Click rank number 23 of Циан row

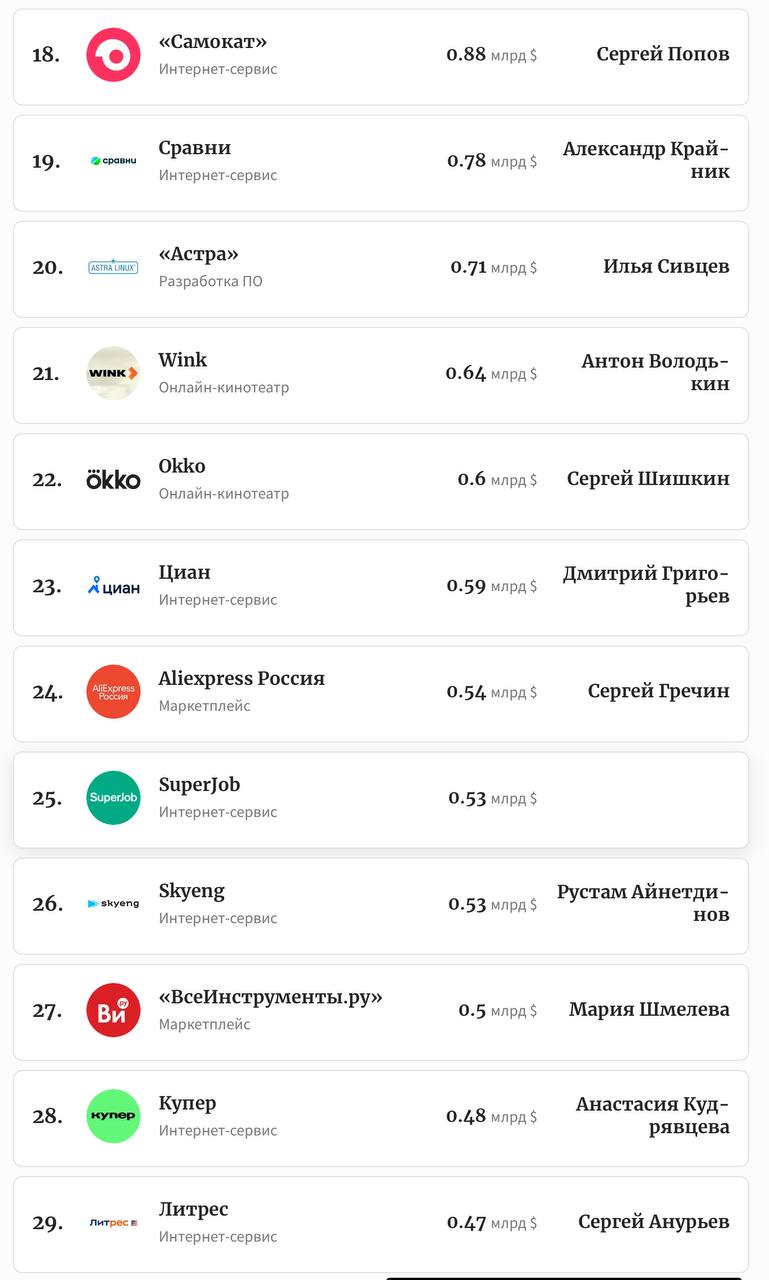(46, 586)
